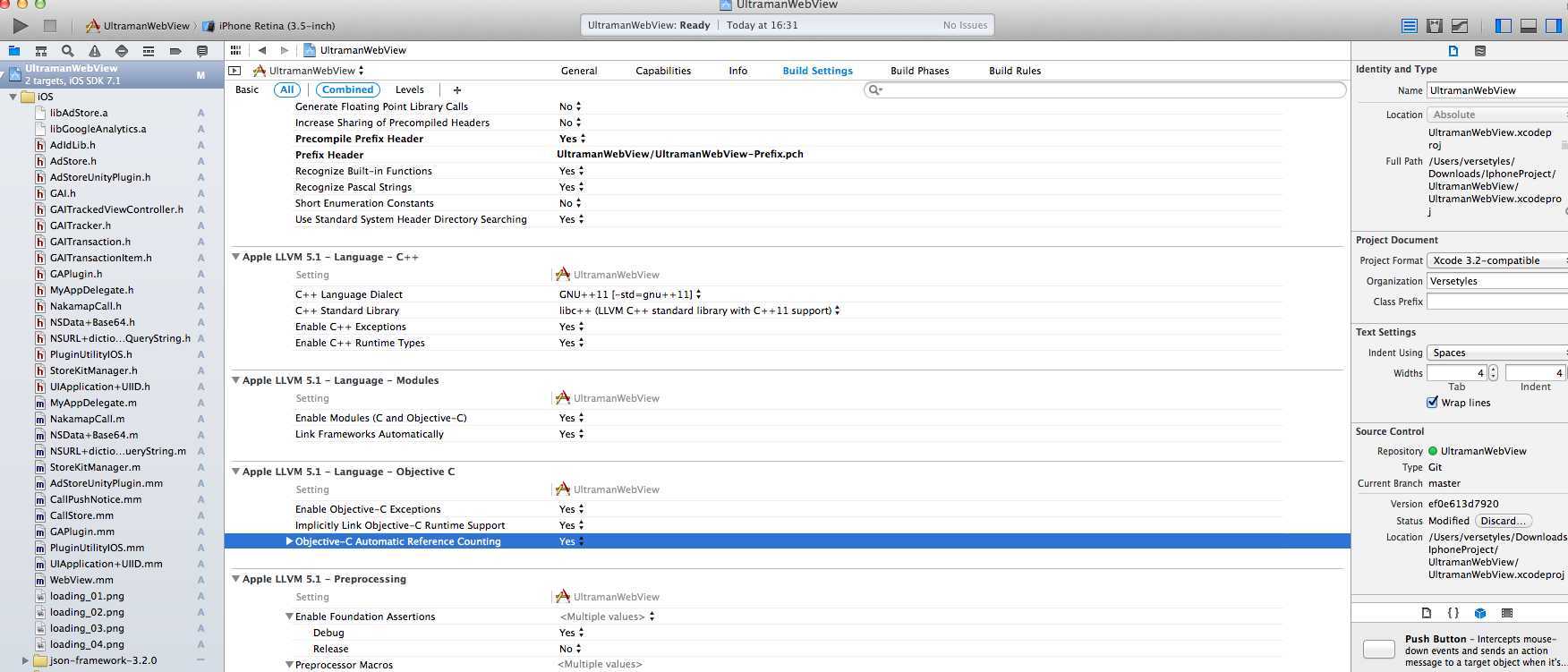Go forward in editor history
Screen dimensions: 1568x672
click(285, 50)
